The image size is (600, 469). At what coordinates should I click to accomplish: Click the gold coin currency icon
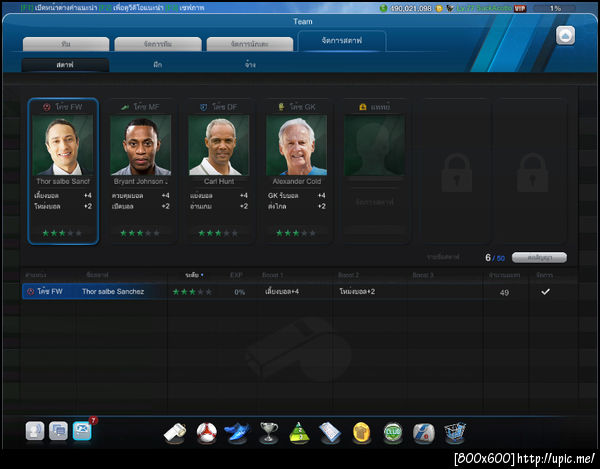click(x=439, y=8)
